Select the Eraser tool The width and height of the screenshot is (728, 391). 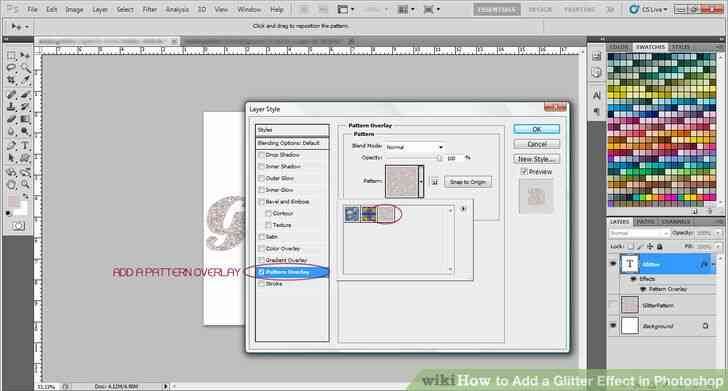click(11, 119)
